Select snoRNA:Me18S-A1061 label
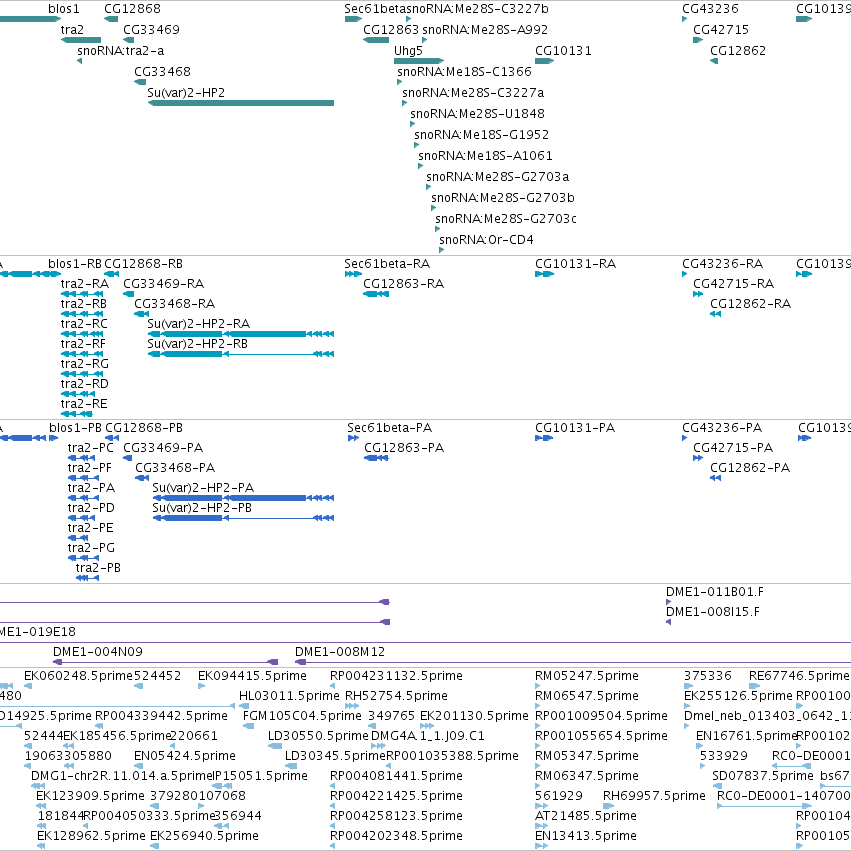Viewport: 851px width, 851px height. pyautogui.click(x=485, y=156)
